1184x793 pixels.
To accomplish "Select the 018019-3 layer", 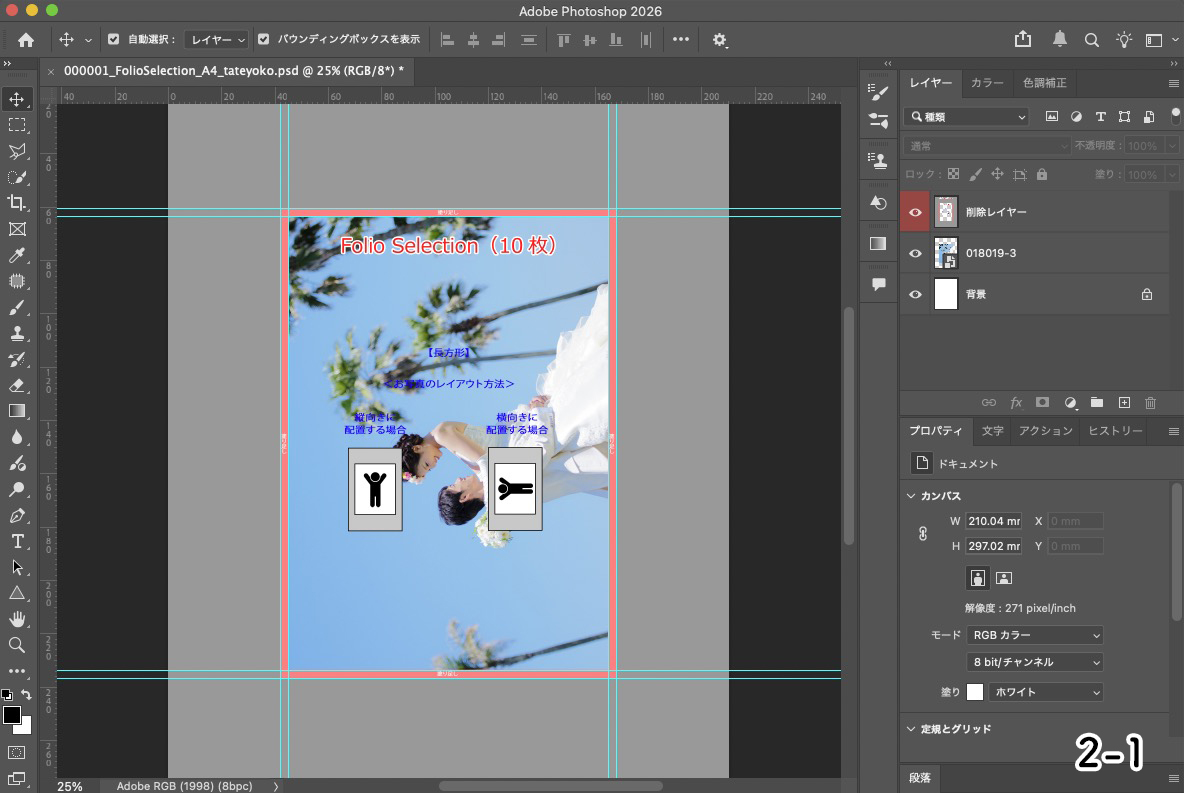I will tap(1040, 253).
